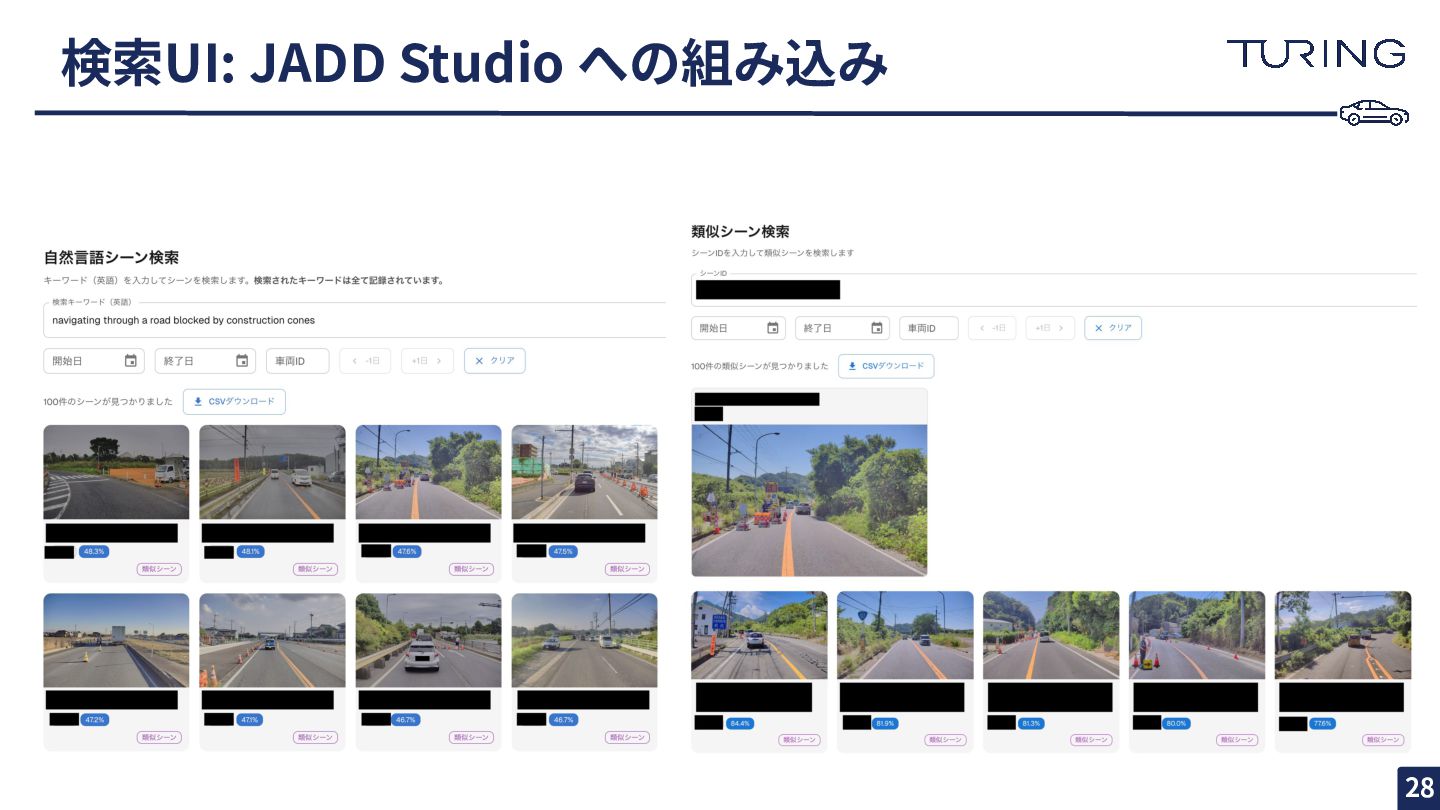Image resolution: width=1440 pixels, height=810 pixels.
Task: Open the large query scene image in 類似シーン検索
Action: click(x=809, y=500)
